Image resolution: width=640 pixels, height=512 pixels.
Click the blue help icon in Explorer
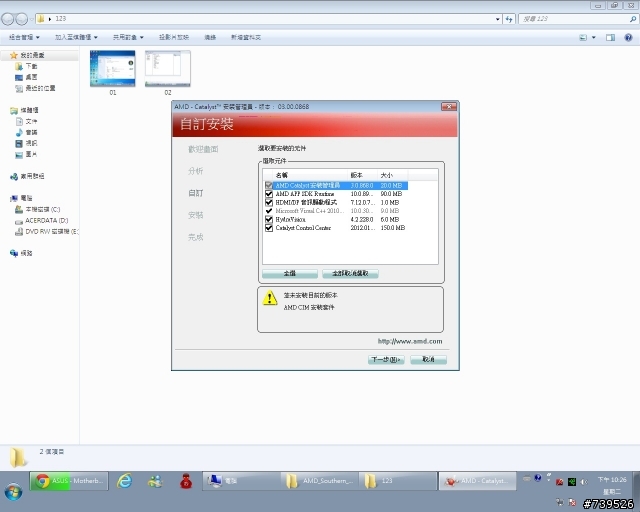[629, 38]
